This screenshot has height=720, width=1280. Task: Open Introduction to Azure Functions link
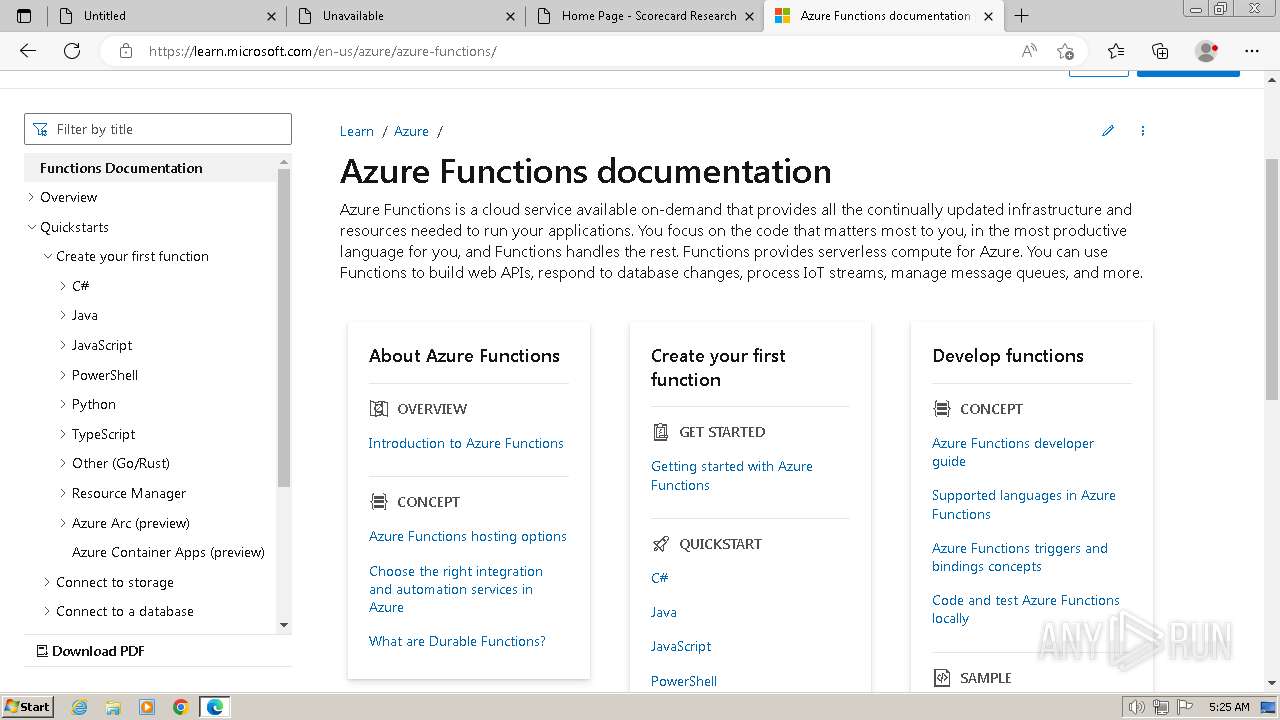[466, 443]
